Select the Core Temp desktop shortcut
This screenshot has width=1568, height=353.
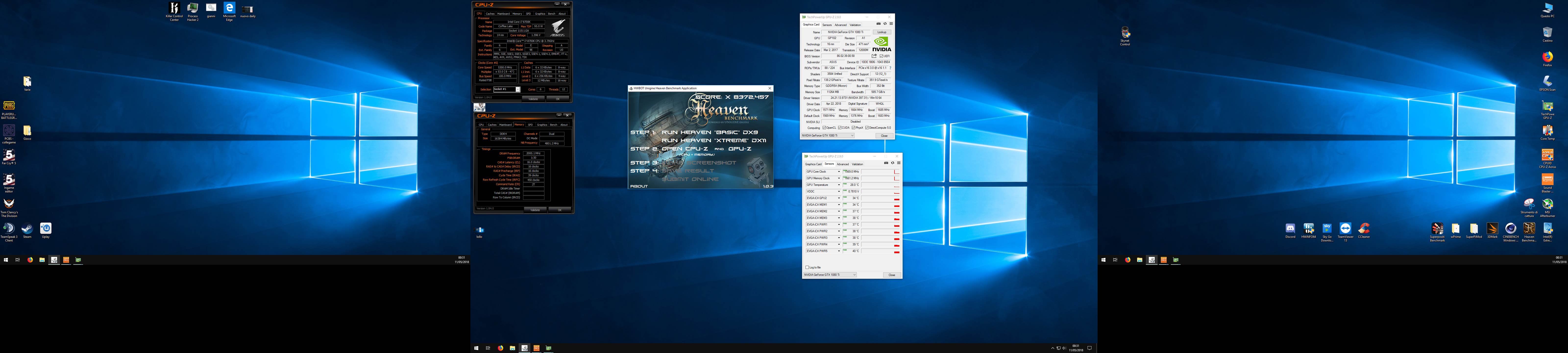pyautogui.click(x=1547, y=133)
